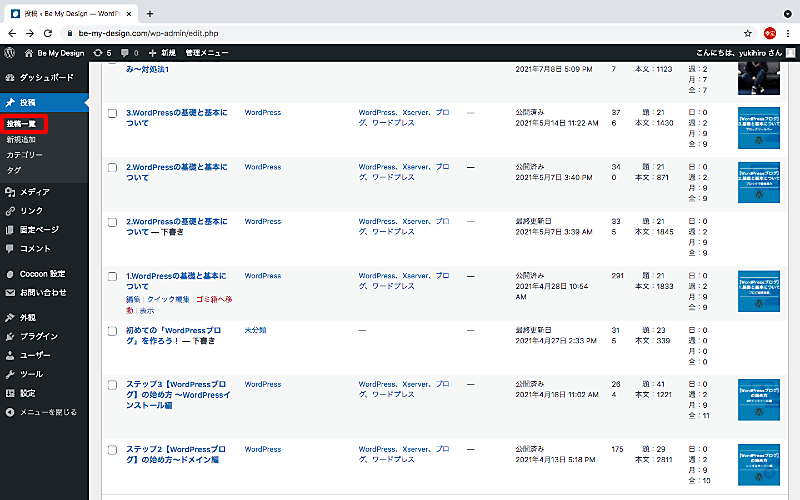
Task: Tick checkbox for 3.WordPressの基礎と基本について post
Action: 112,113
